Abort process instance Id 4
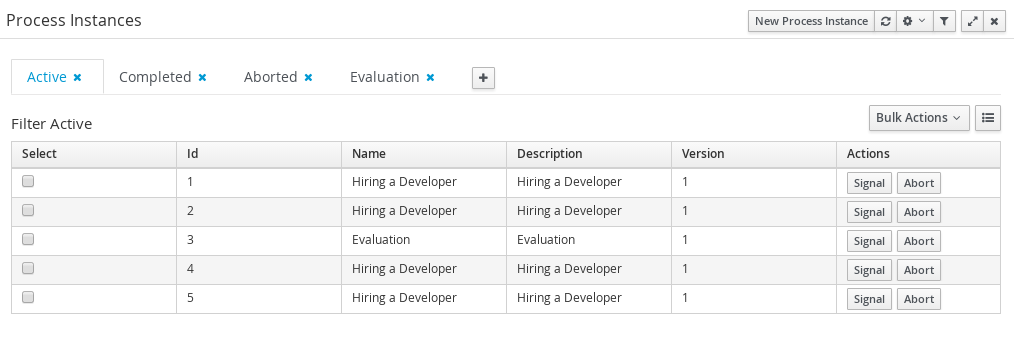The image size is (1014, 363). [918, 270]
